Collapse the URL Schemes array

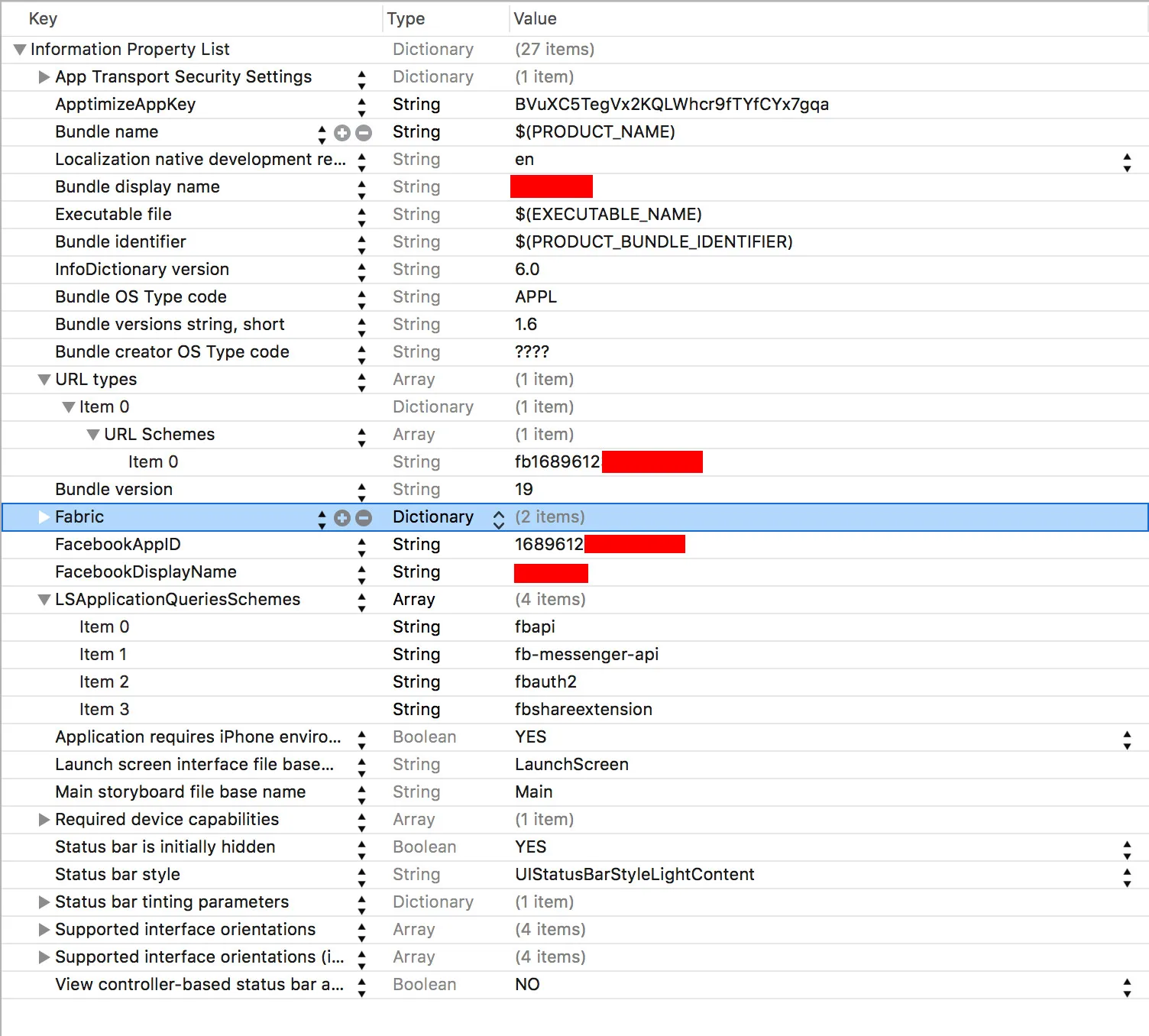[x=93, y=435]
